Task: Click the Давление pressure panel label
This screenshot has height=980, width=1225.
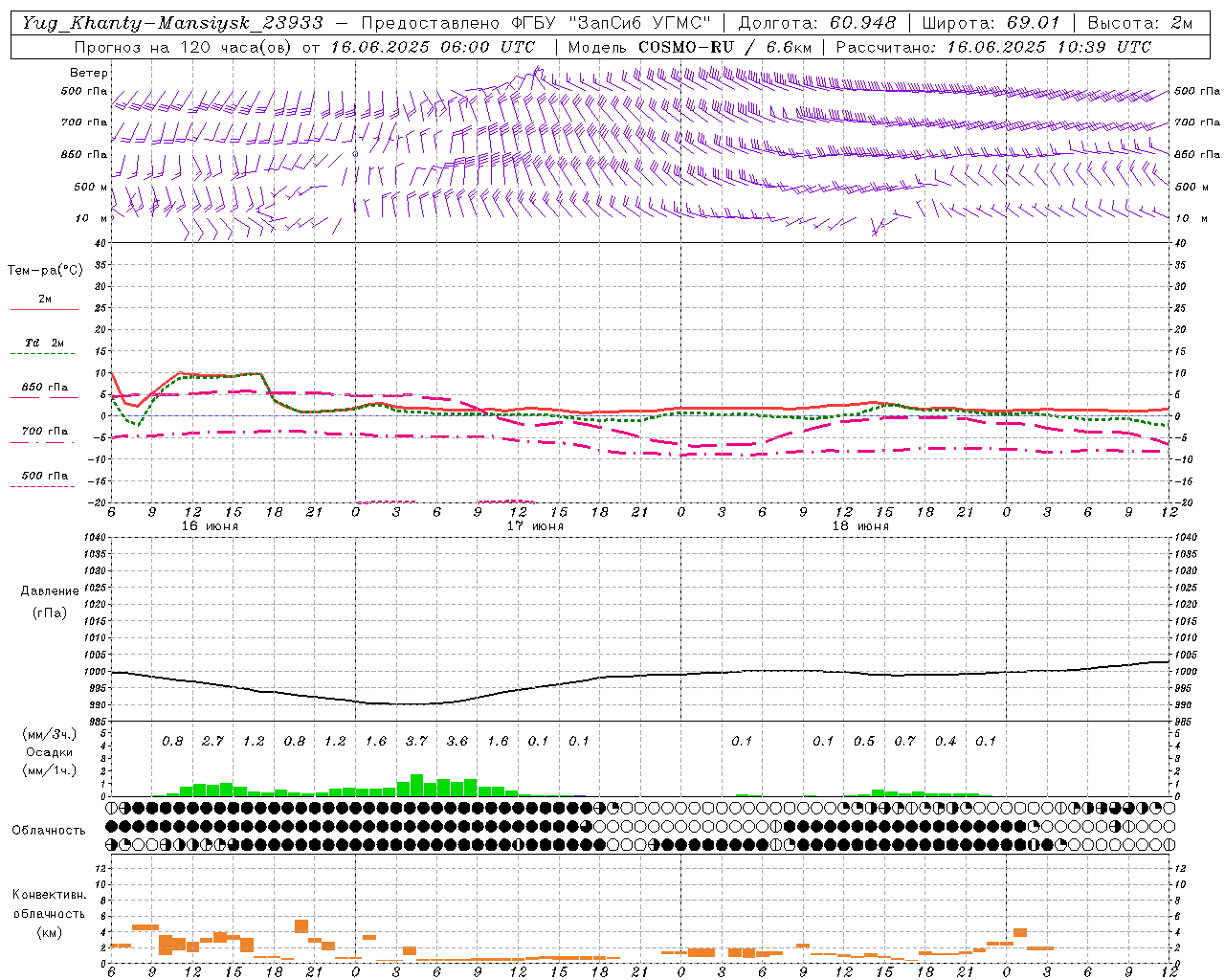Action: [x=50, y=591]
